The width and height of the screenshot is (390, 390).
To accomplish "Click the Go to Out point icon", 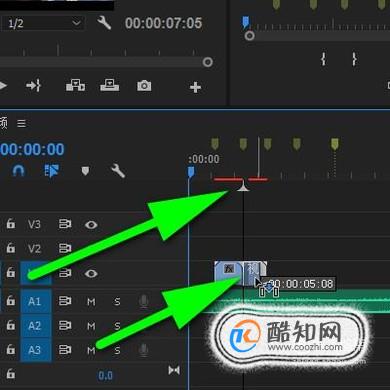I will tap(34, 86).
